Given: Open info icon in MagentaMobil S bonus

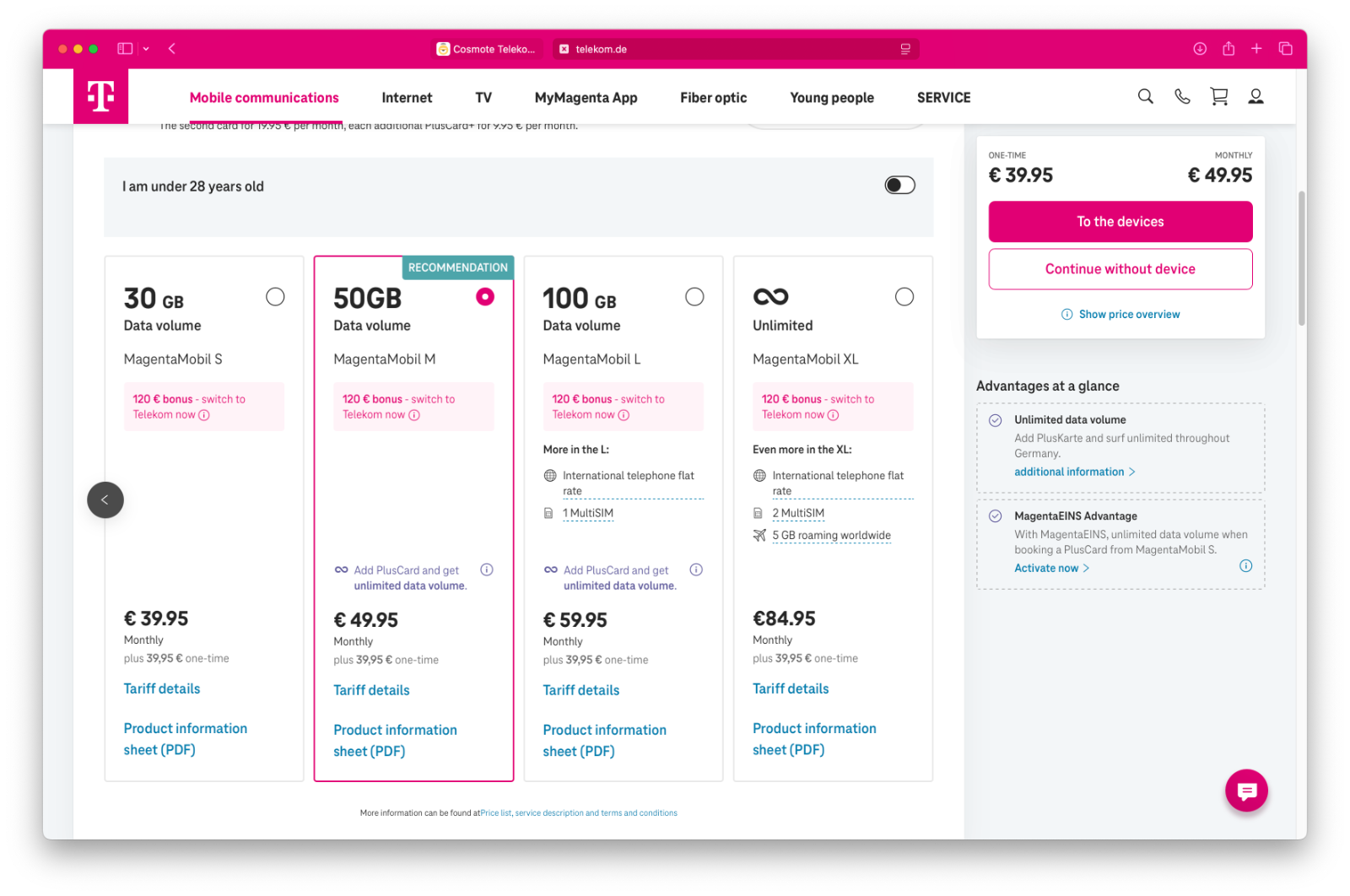Looking at the screenshot, I should click(204, 414).
